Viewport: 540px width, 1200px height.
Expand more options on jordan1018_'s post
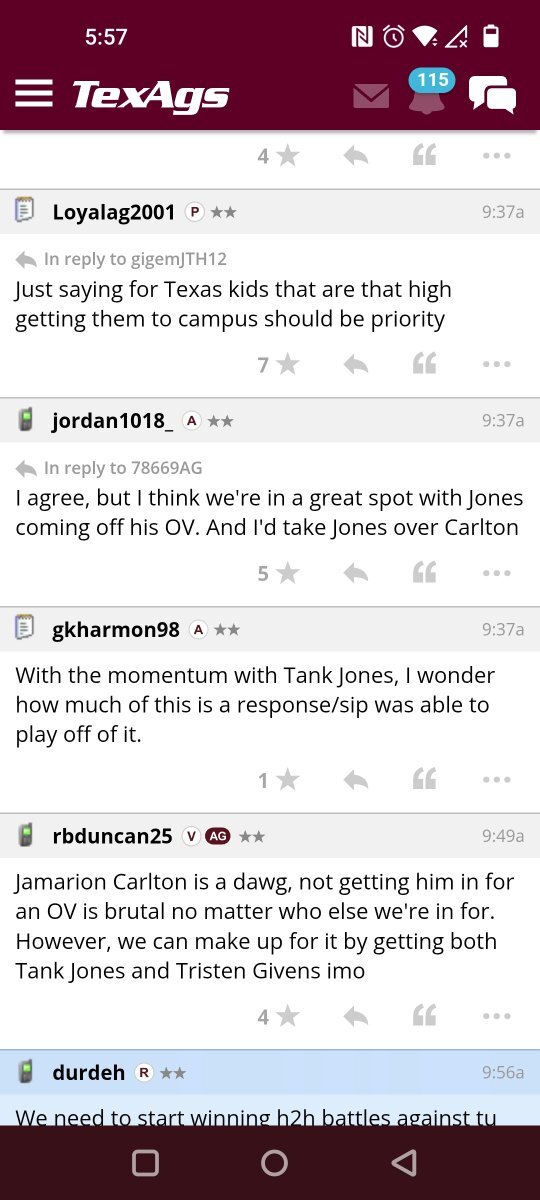click(496, 573)
